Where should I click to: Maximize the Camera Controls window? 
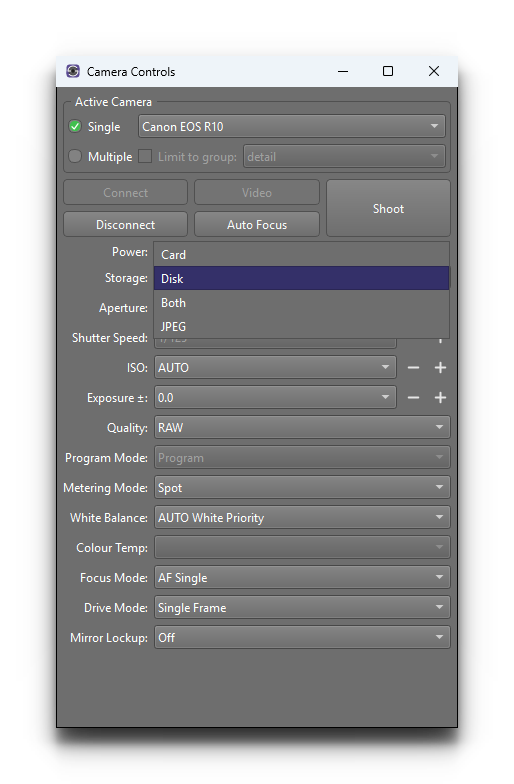pos(388,72)
